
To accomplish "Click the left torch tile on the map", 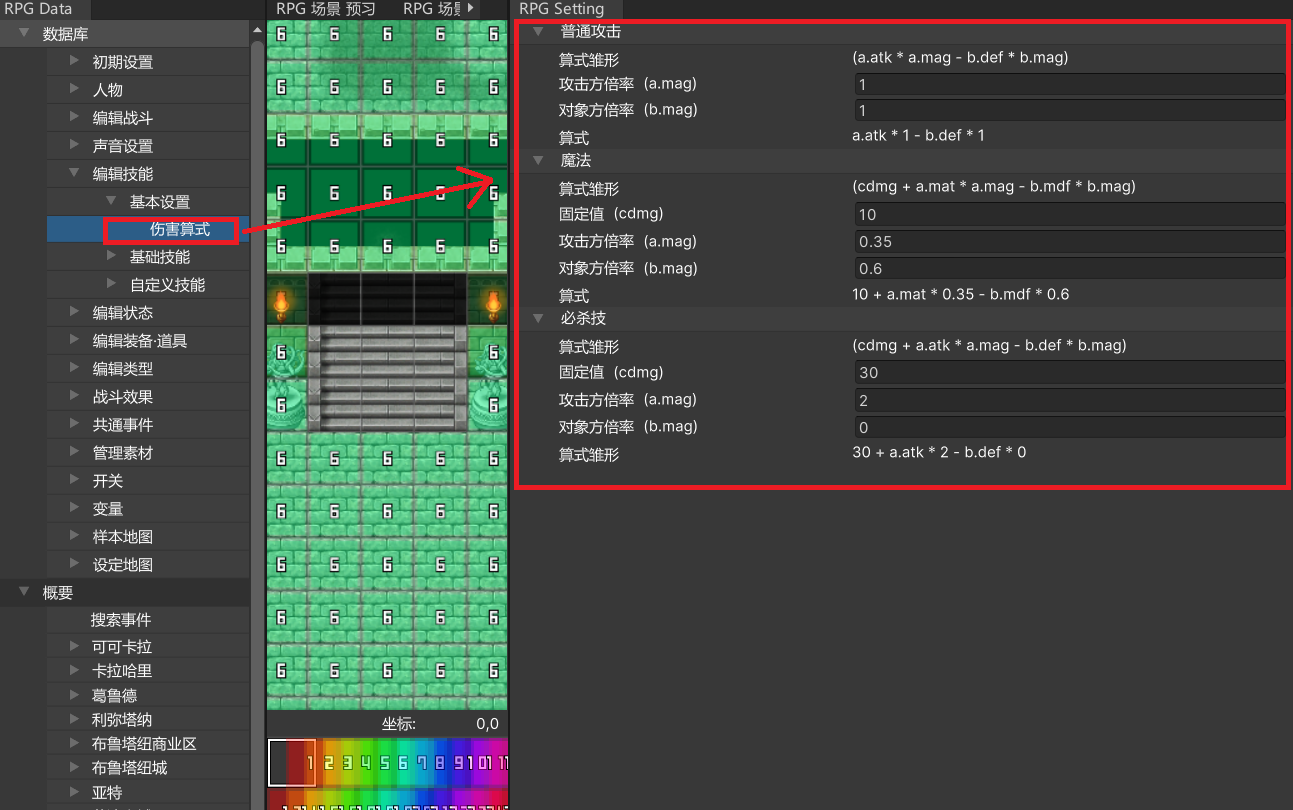I will (281, 299).
